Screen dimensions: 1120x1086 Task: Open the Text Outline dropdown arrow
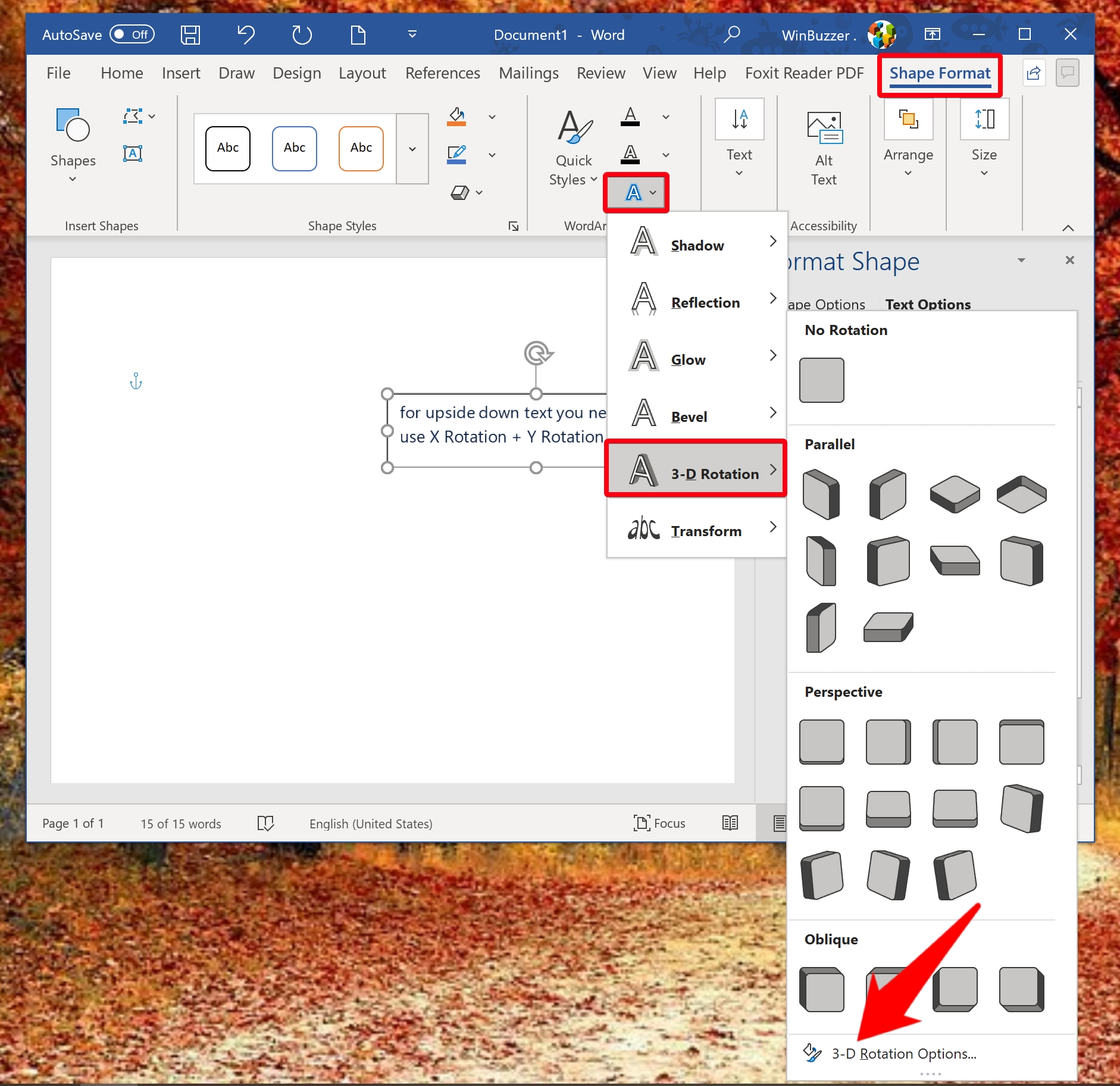(x=666, y=155)
